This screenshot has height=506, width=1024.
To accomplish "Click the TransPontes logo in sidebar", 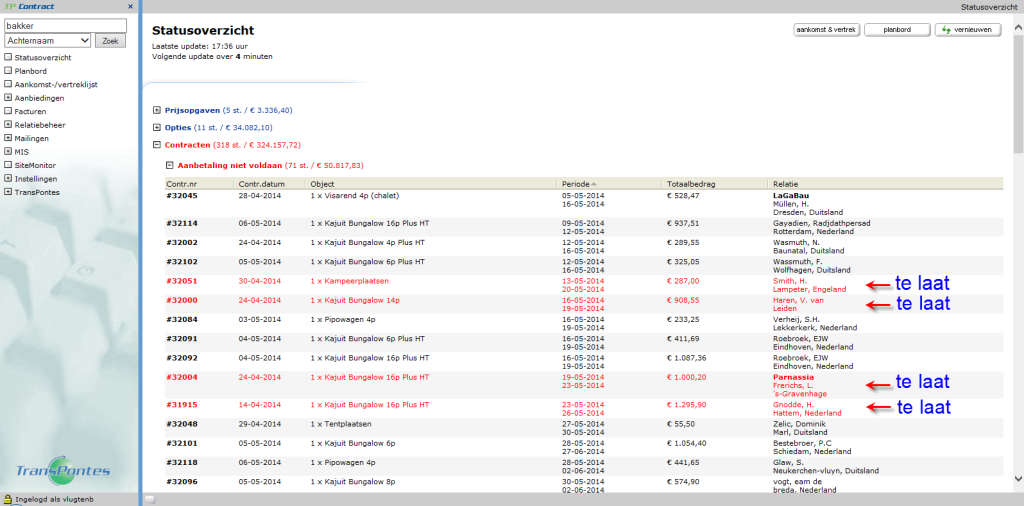I will [63, 469].
